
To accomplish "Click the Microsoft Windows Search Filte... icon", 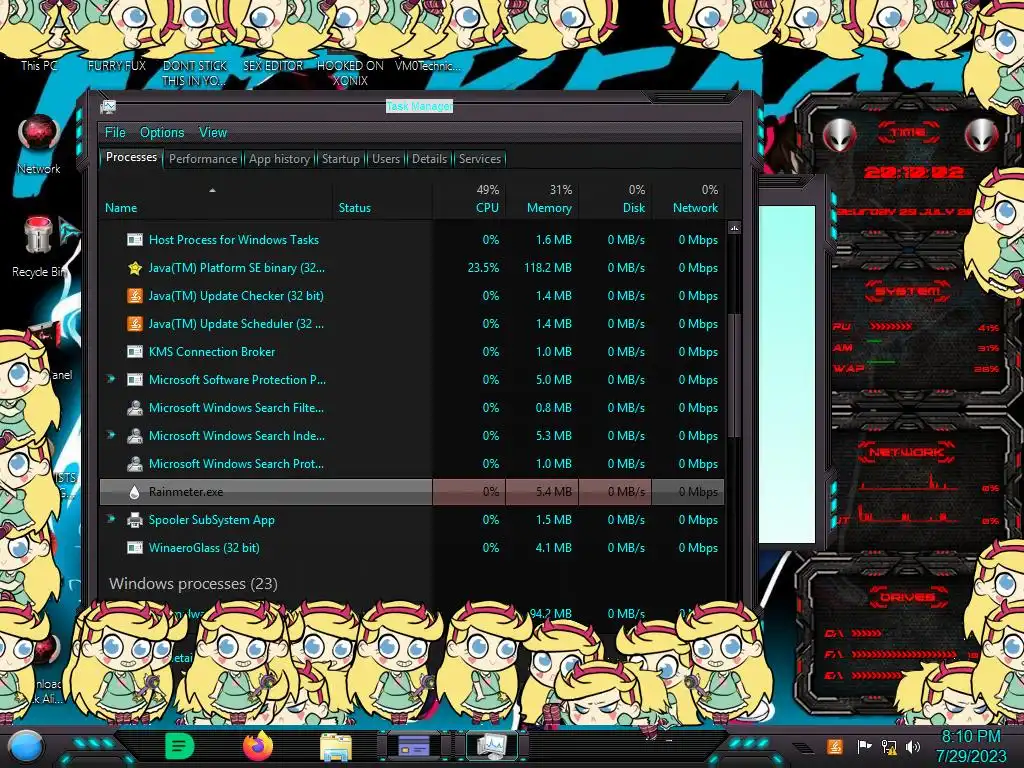I will [135, 408].
